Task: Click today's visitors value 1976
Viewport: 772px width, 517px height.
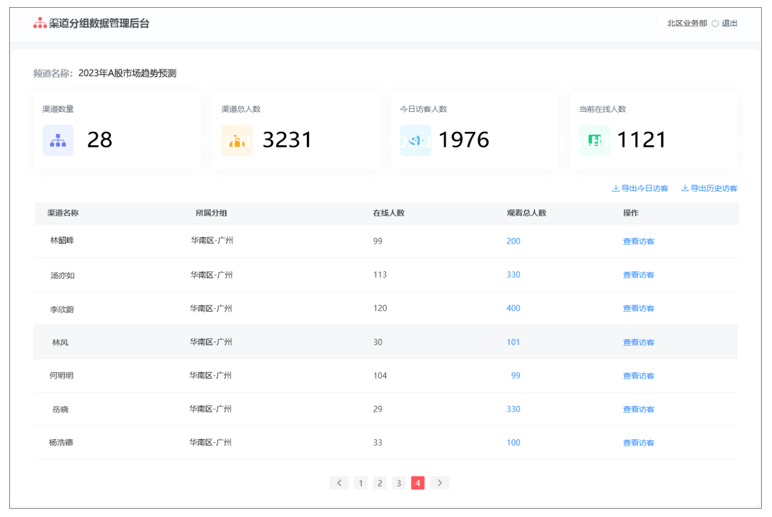Action: click(464, 140)
